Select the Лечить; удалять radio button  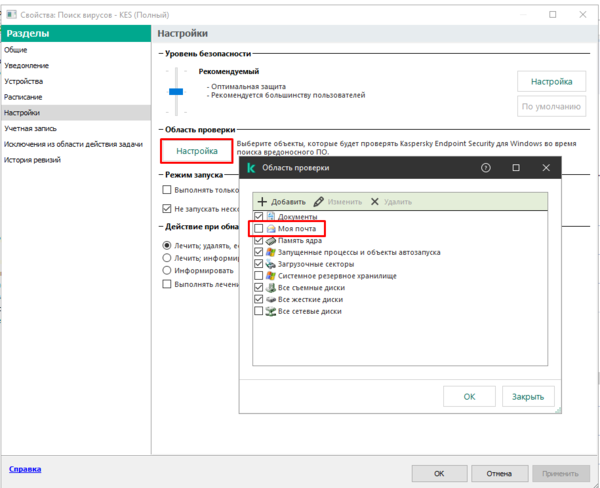[166, 245]
